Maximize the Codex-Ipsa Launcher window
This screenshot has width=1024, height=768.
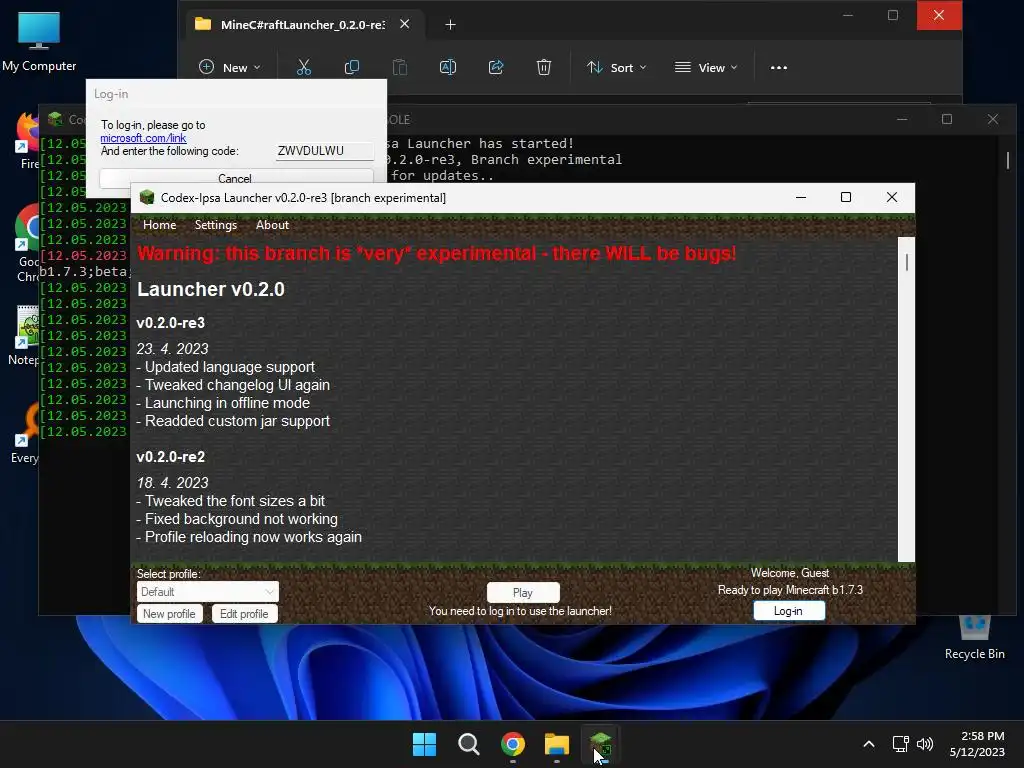846,197
